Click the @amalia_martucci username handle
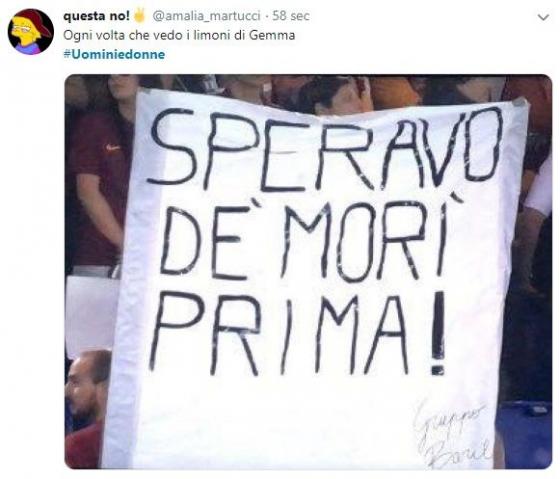Screen dimensions: 560x479 point(206,16)
